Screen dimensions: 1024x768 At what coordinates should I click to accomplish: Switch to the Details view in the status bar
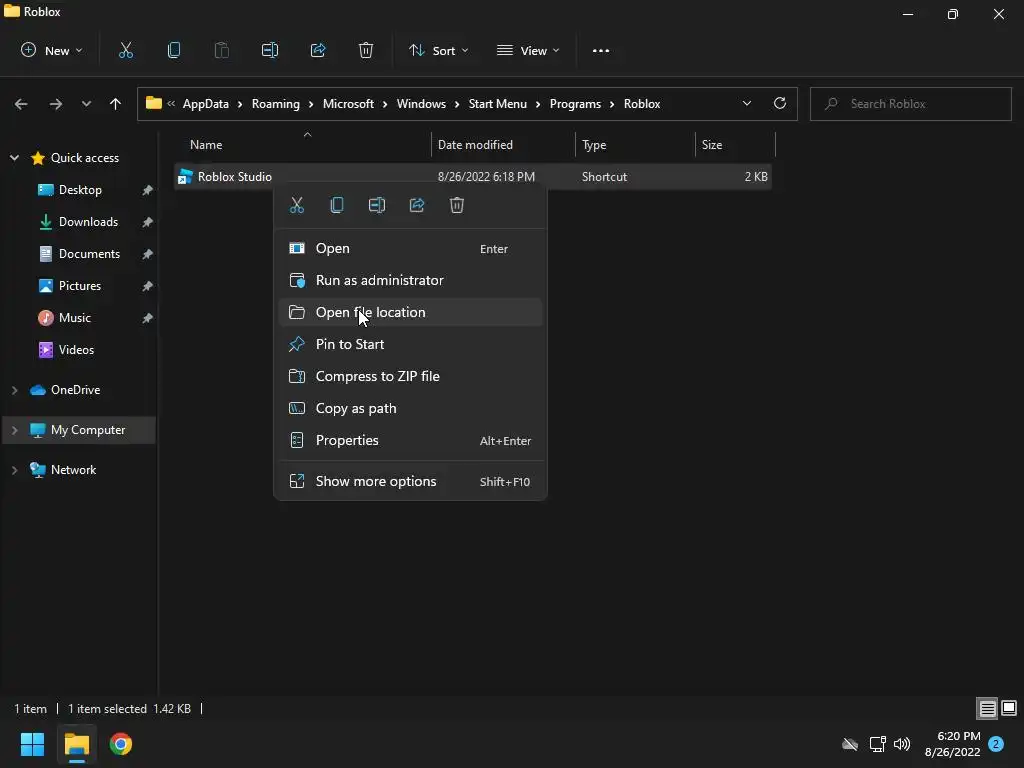[x=987, y=708]
